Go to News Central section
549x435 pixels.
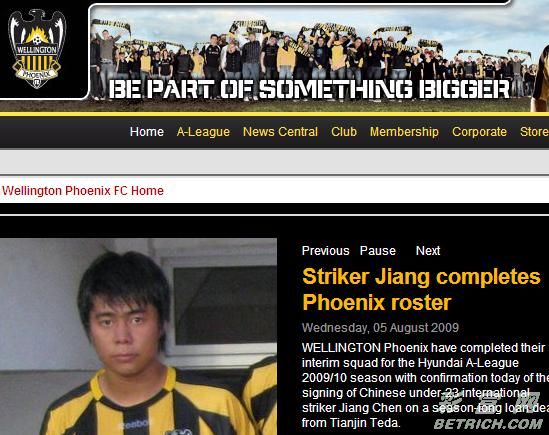tap(280, 132)
